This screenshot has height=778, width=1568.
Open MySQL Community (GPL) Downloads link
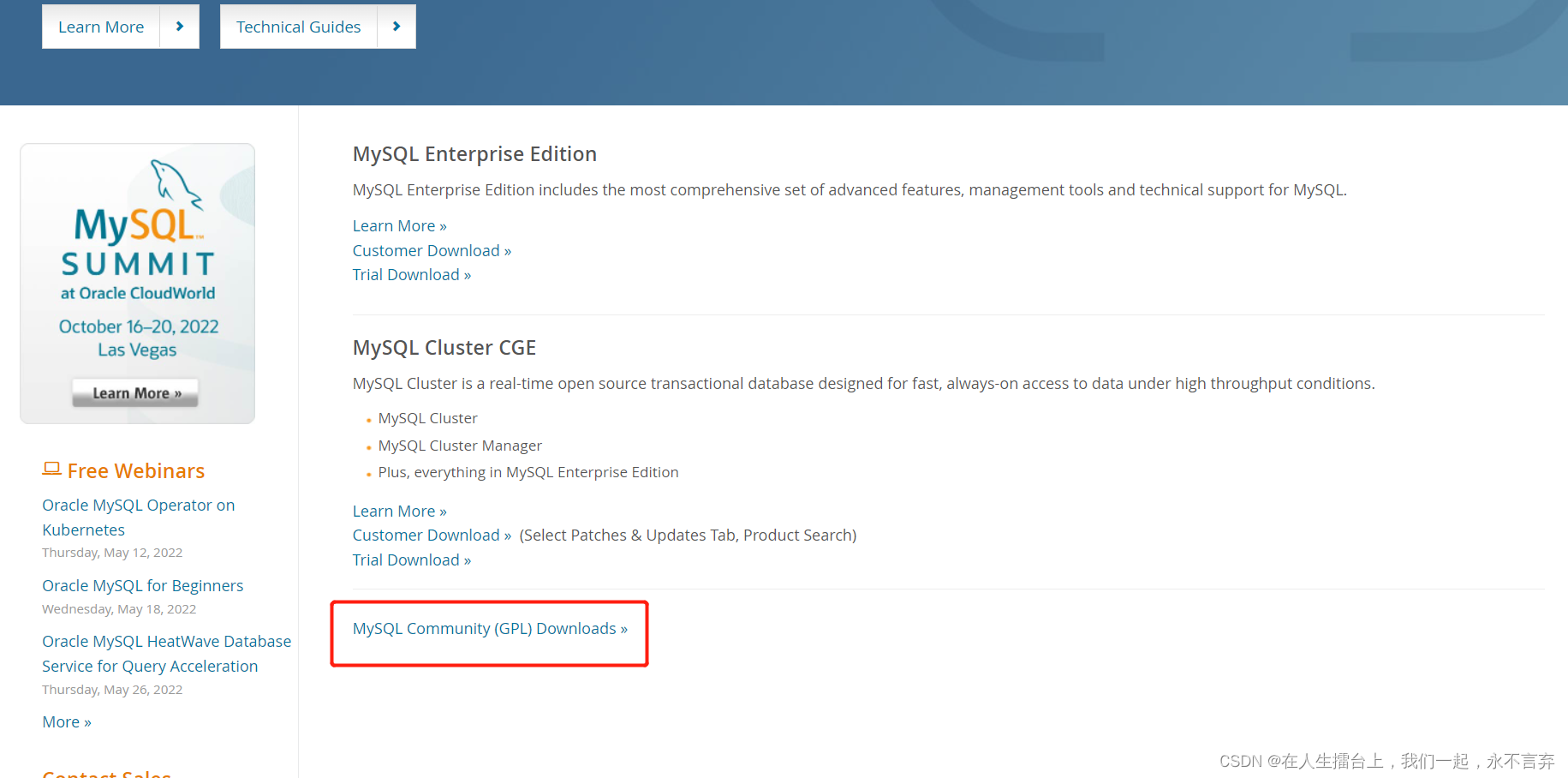tap(490, 628)
